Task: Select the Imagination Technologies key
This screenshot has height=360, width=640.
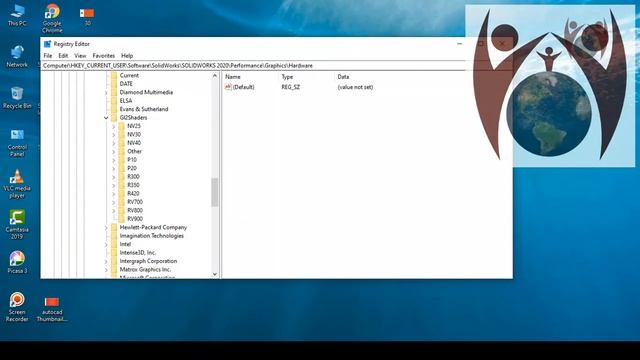Action: [151, 236]
